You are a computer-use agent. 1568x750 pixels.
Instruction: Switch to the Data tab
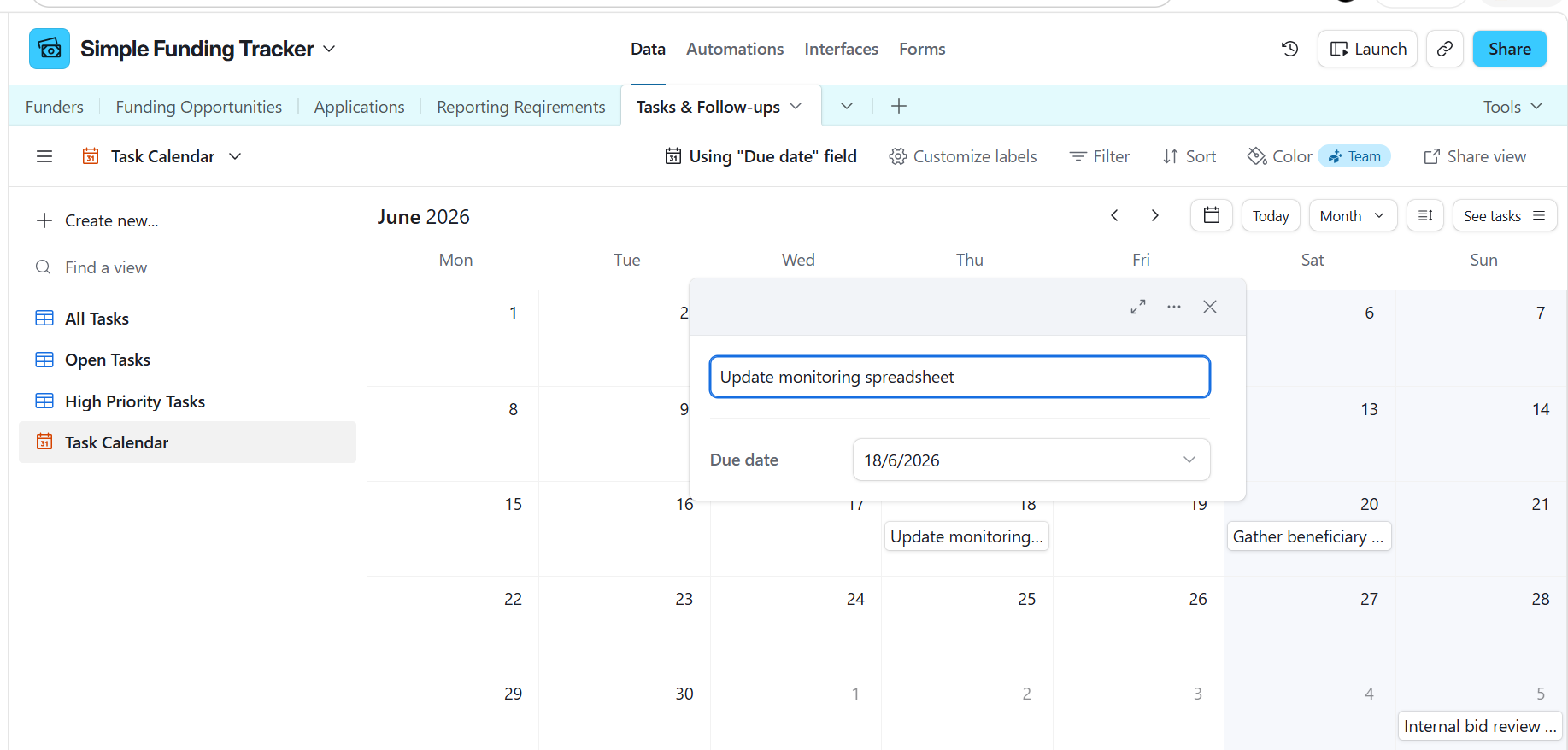[x=648, y=49]
